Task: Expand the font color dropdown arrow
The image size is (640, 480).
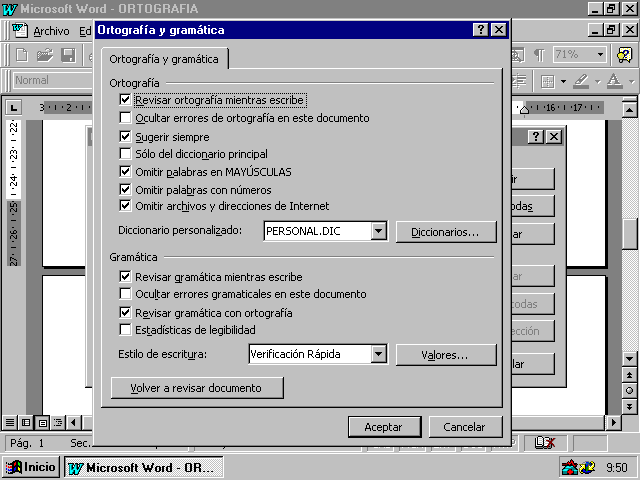Action: pyautogui.click(x=631, y=81)
